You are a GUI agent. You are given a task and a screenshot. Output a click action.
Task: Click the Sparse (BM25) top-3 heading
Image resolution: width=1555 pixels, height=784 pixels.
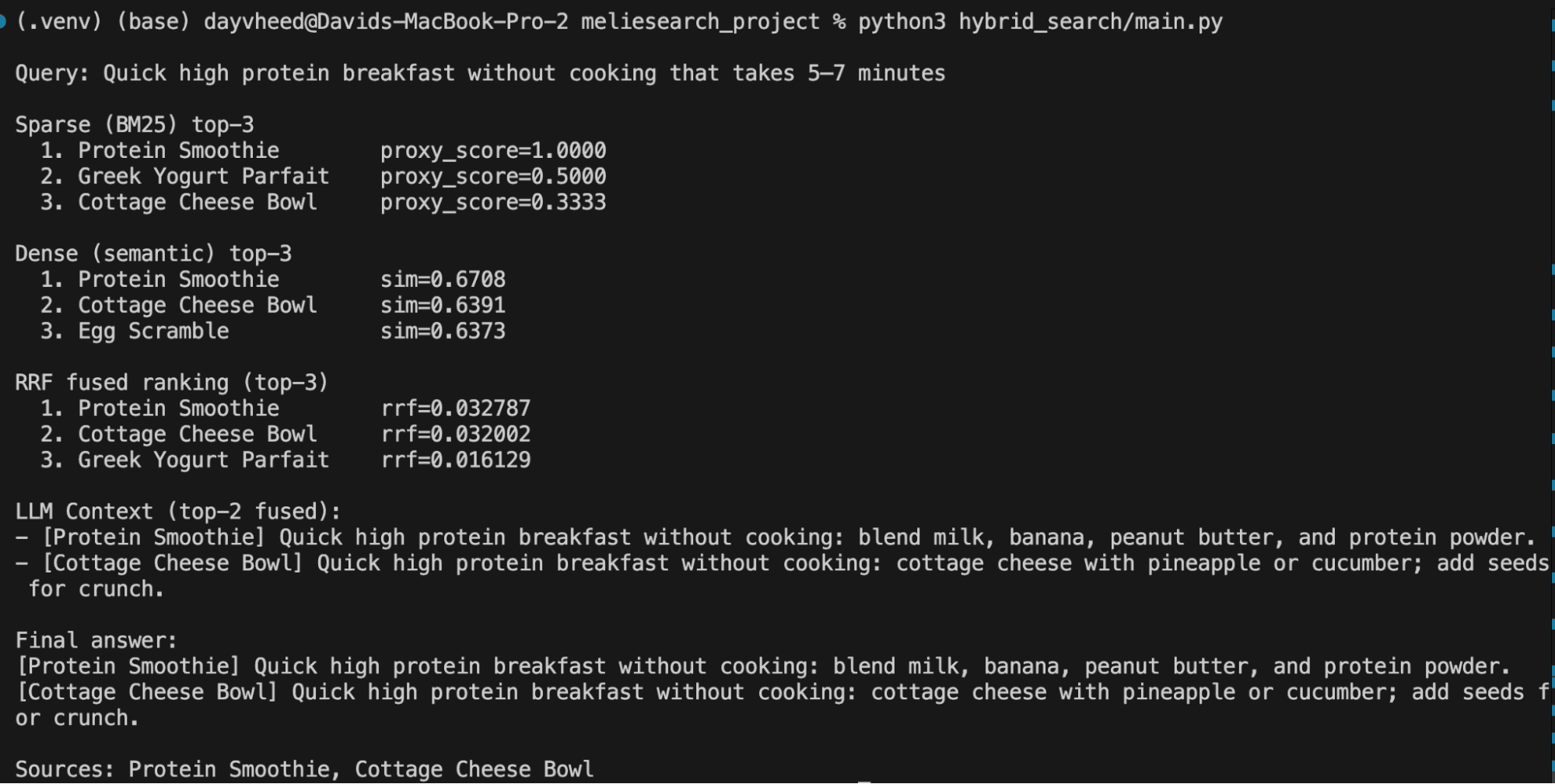click(135, 125)
